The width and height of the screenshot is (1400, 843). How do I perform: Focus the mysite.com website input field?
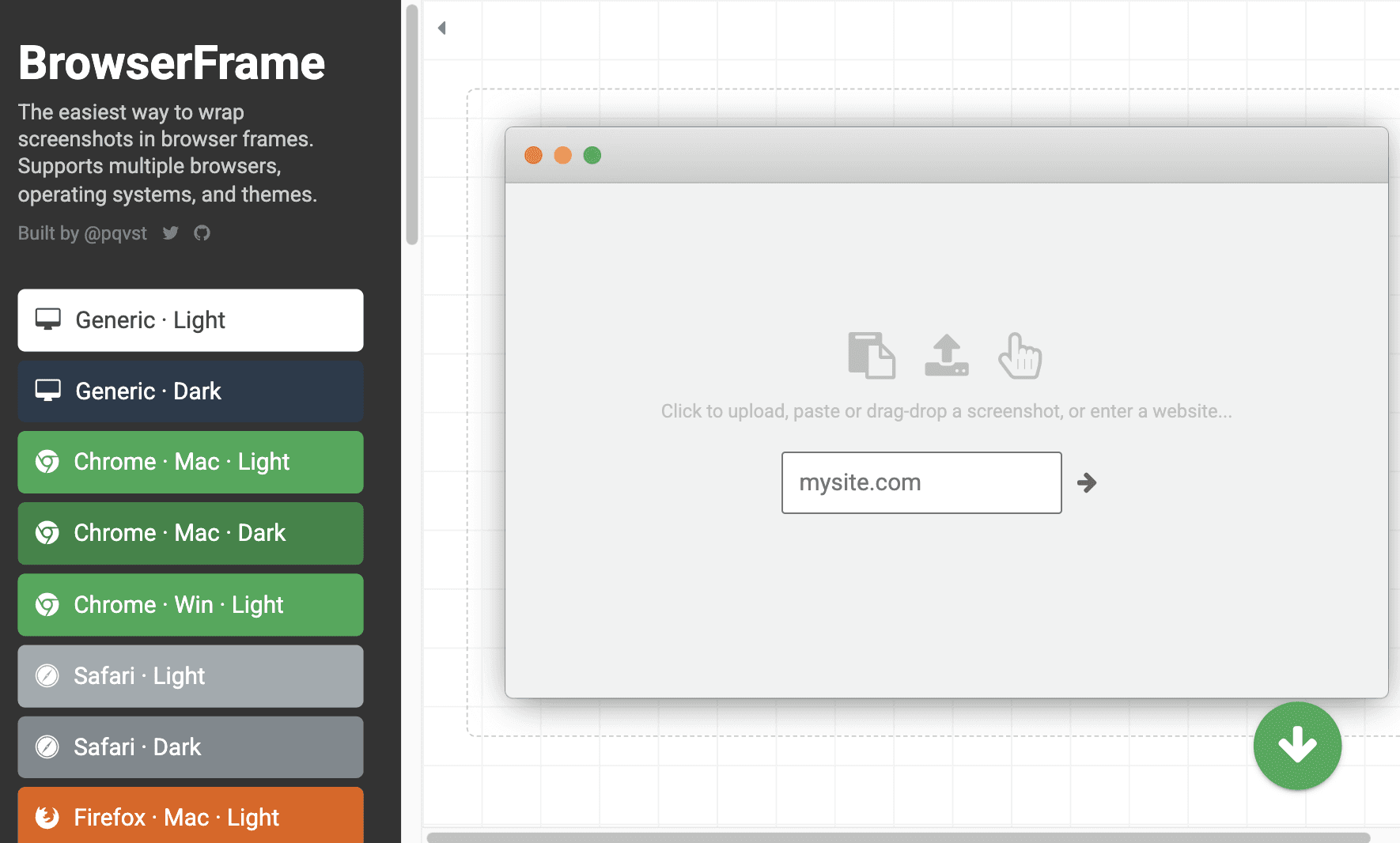tap(921, 482)
